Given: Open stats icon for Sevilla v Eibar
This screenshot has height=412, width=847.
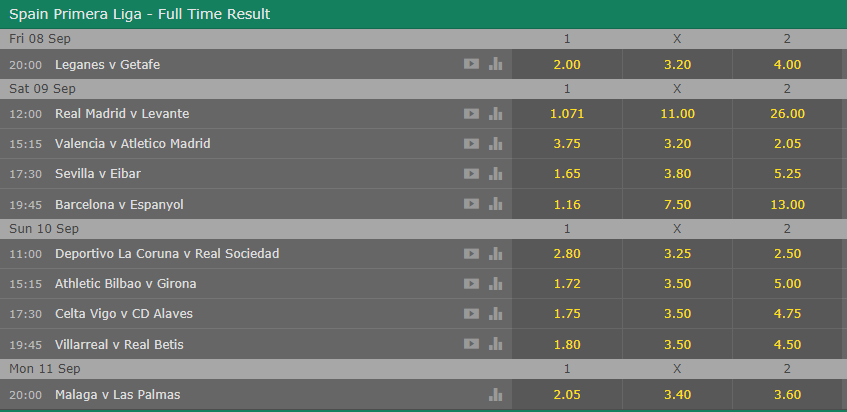Looking at the screenshot, I should [x=495, y=173].
